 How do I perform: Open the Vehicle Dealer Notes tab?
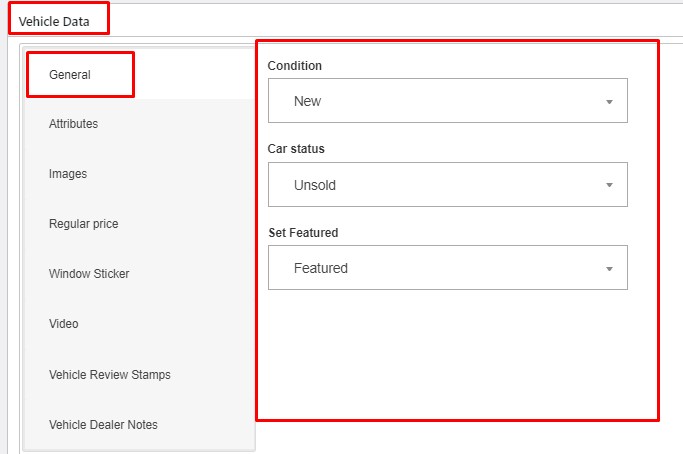(103, 425)
